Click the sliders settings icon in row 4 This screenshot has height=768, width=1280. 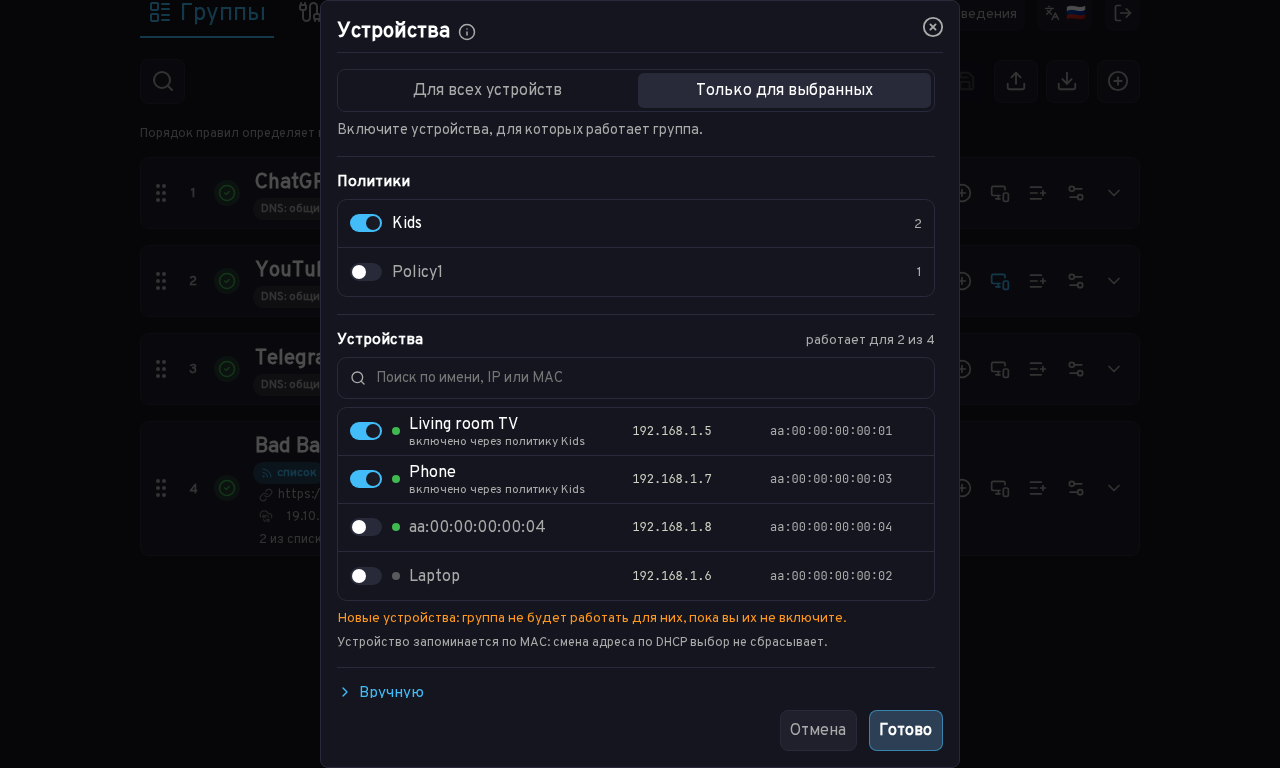(1076, 488)
